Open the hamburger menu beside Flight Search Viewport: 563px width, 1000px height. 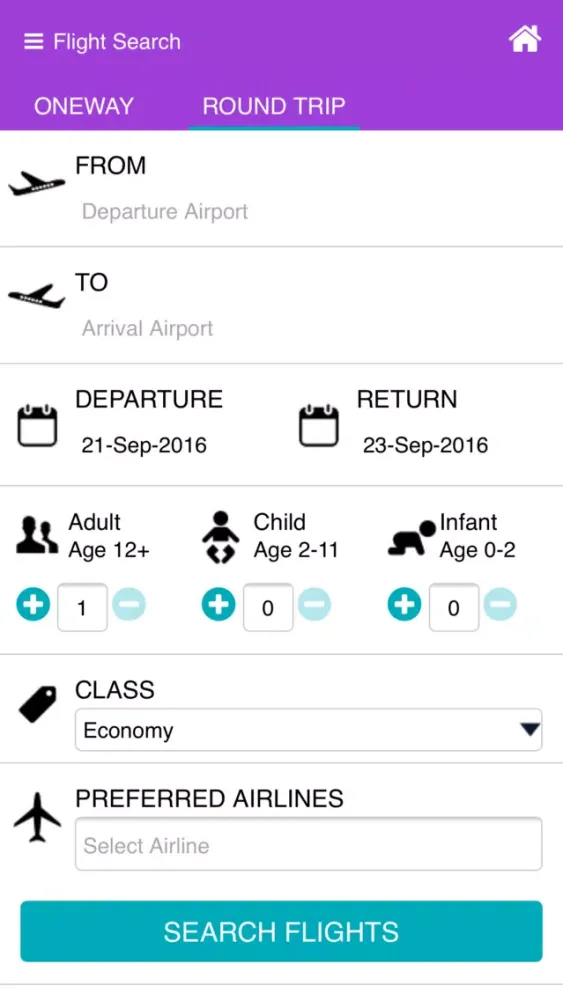tap(33, 42)
